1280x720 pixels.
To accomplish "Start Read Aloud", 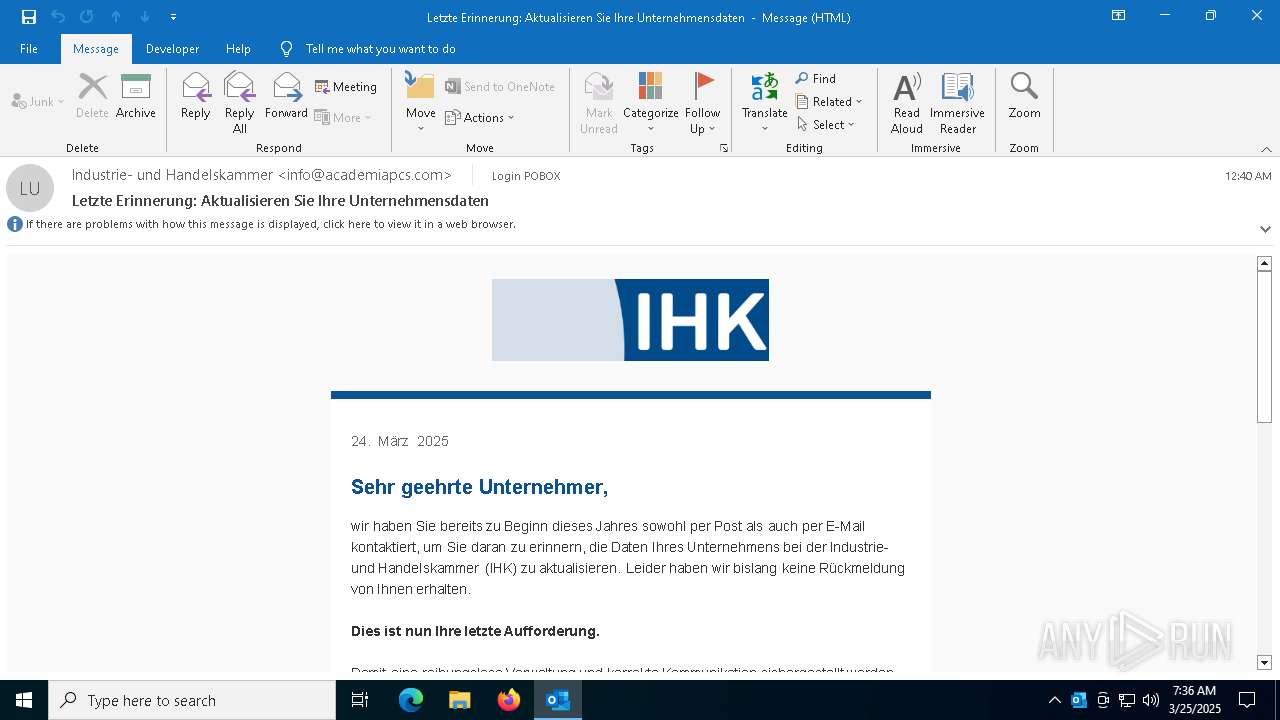I will pos(907,103).
